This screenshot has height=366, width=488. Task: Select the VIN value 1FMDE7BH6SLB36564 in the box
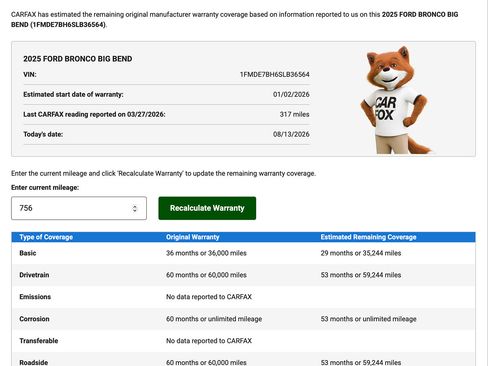pyautogui.click(x=275, y=74)
